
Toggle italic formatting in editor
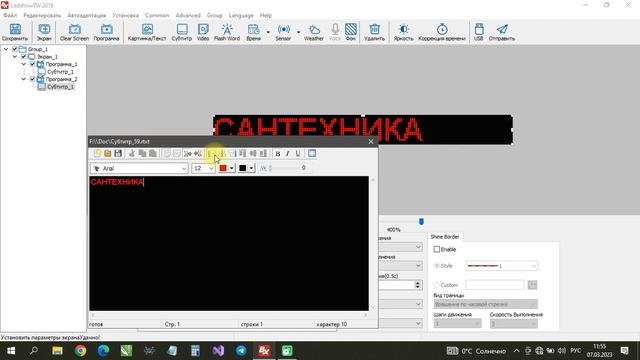click(288, 153)
